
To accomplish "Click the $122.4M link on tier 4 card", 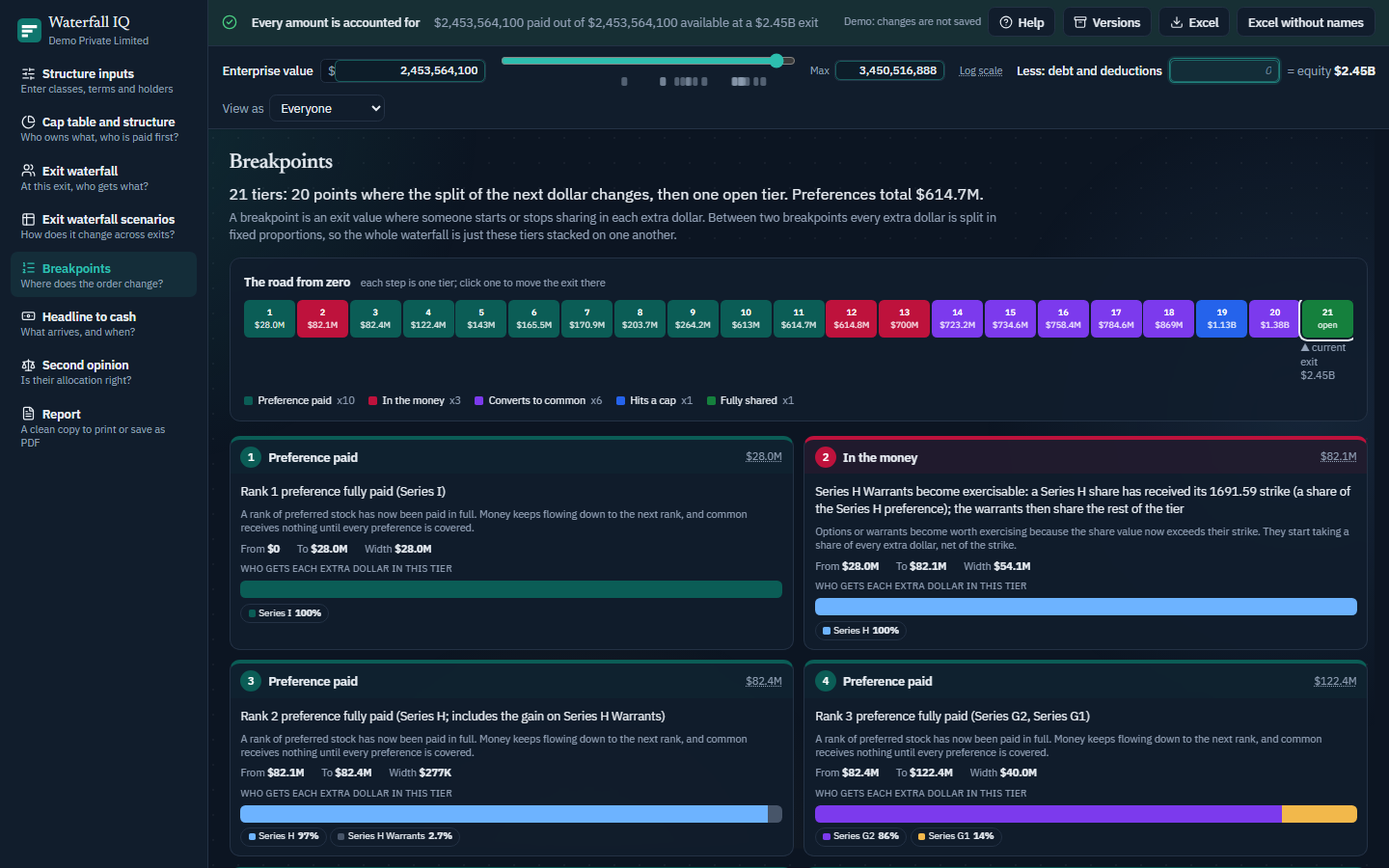I will click(1335, 681).
